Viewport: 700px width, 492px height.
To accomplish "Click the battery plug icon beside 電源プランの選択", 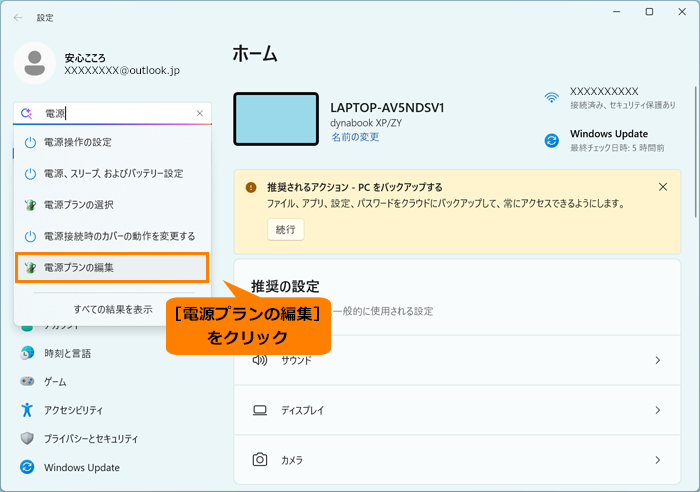I will [x=30, y=205].
